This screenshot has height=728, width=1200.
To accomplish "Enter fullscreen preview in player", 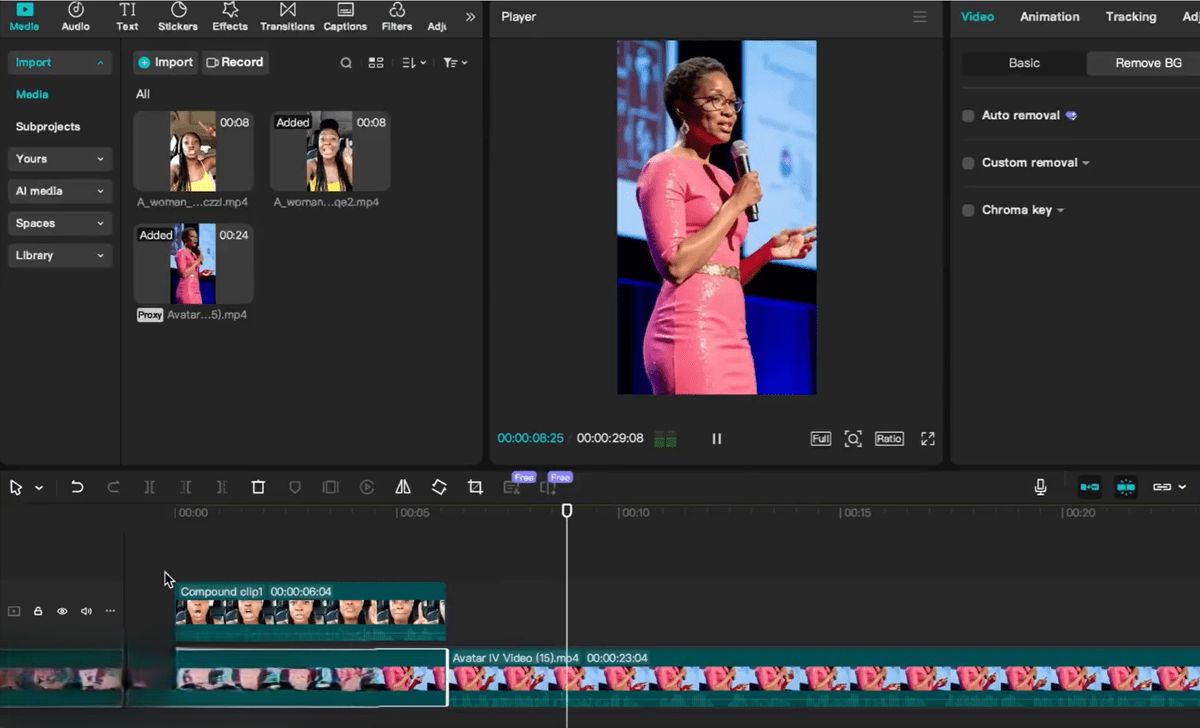I will (927, 439).
